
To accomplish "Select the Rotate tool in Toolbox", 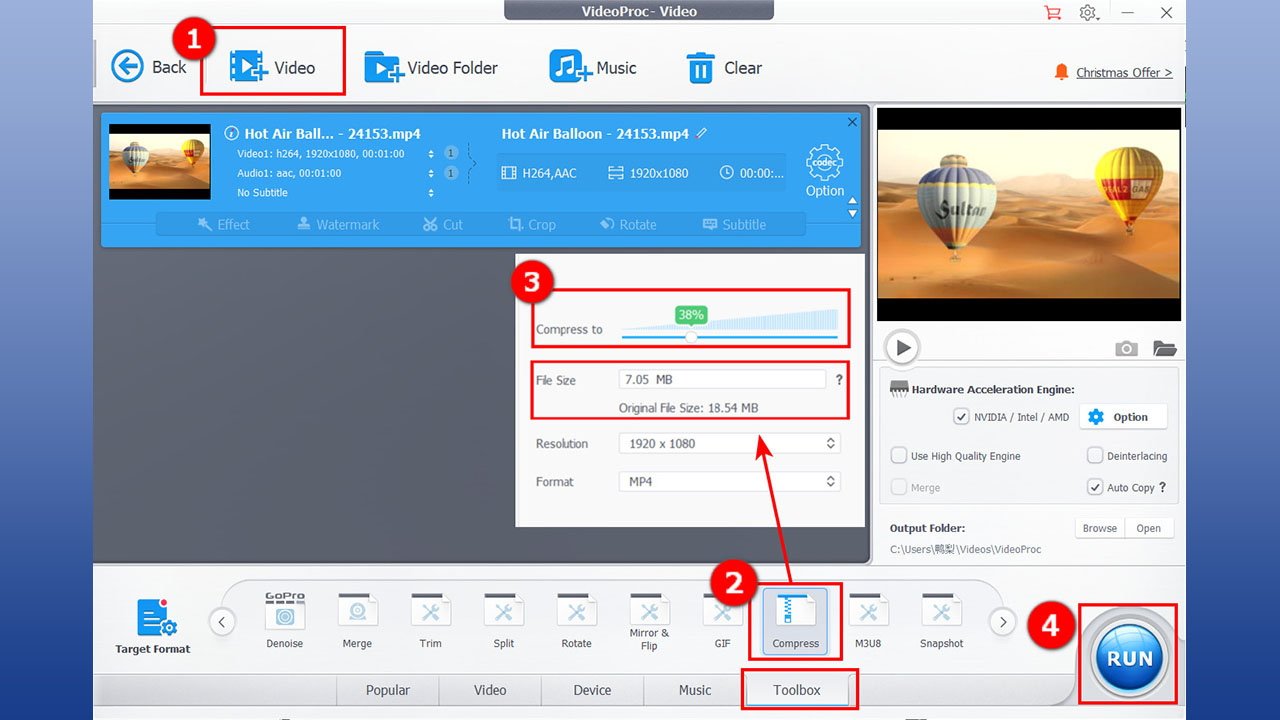I will [x=576, y=621].
